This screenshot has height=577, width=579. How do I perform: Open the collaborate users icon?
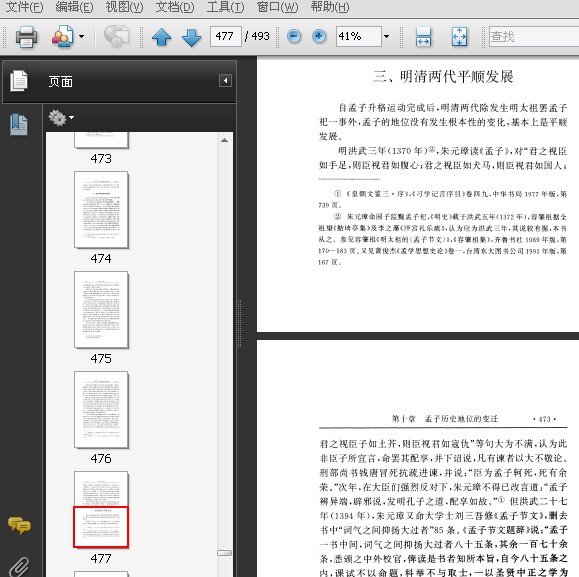[x=63, y=36]
